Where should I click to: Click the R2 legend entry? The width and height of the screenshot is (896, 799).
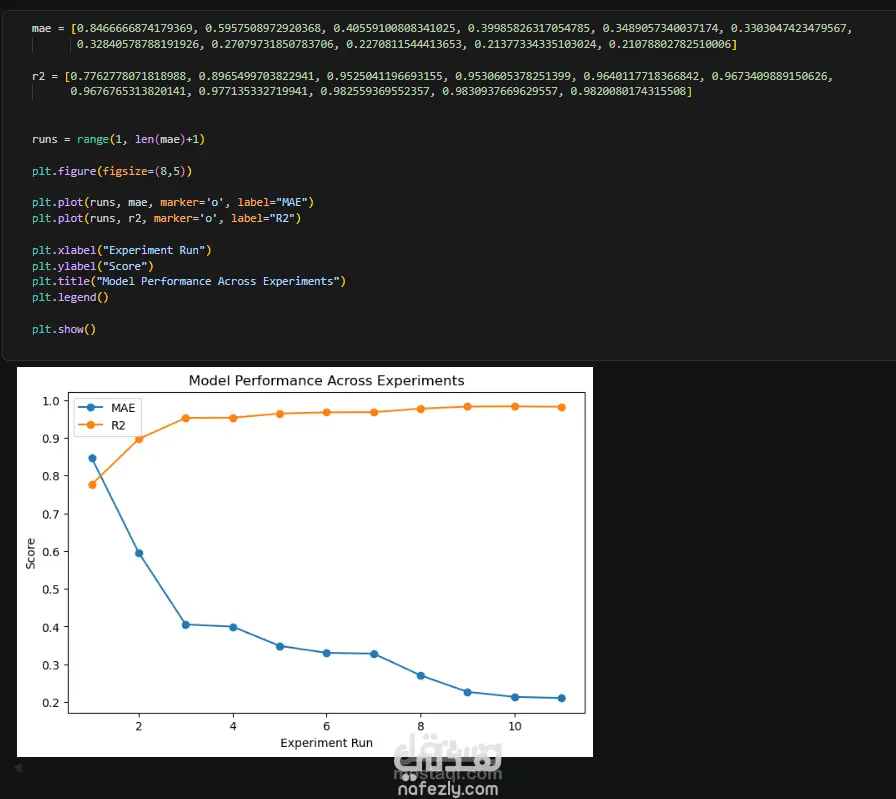tap(102, 425)
